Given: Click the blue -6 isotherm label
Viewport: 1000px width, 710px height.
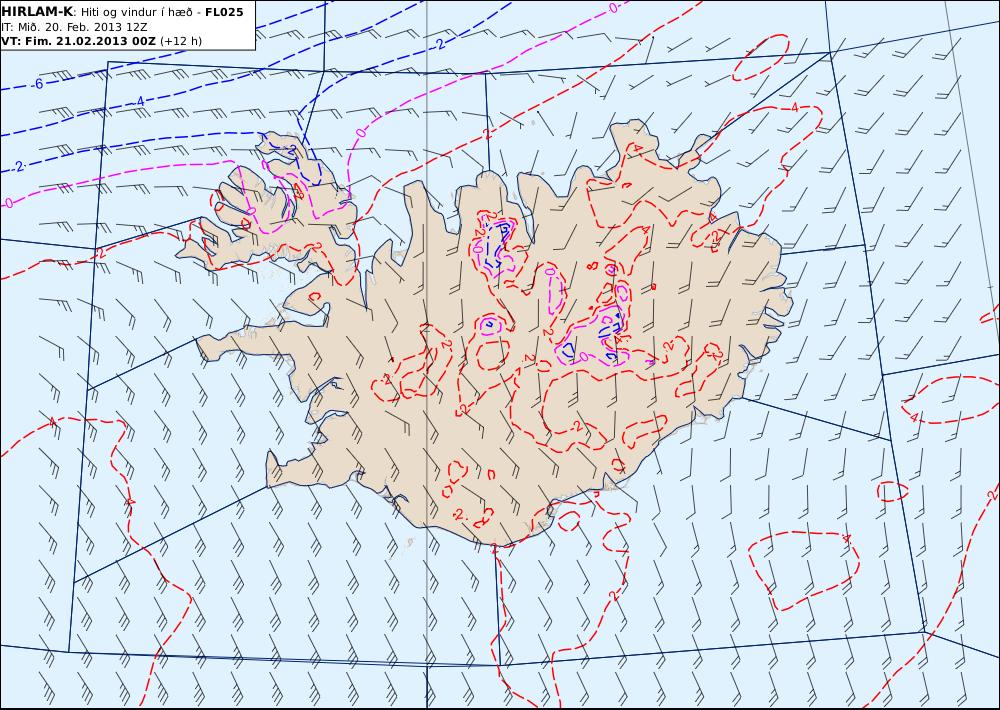Looking at the screenshot, I should tap(38, 84).
